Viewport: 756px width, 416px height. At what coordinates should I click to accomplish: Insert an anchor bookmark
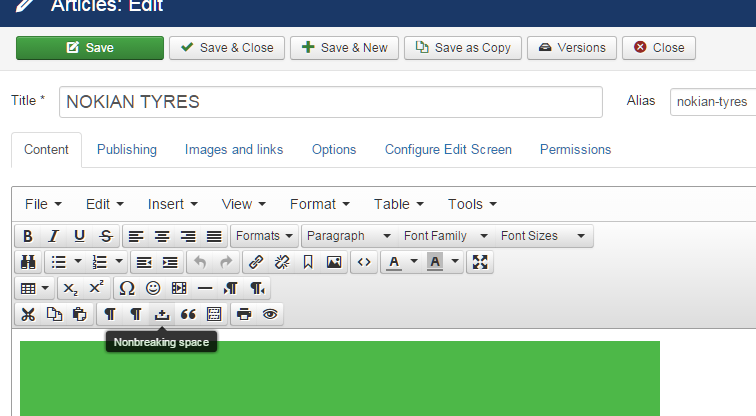pos(308,262)
